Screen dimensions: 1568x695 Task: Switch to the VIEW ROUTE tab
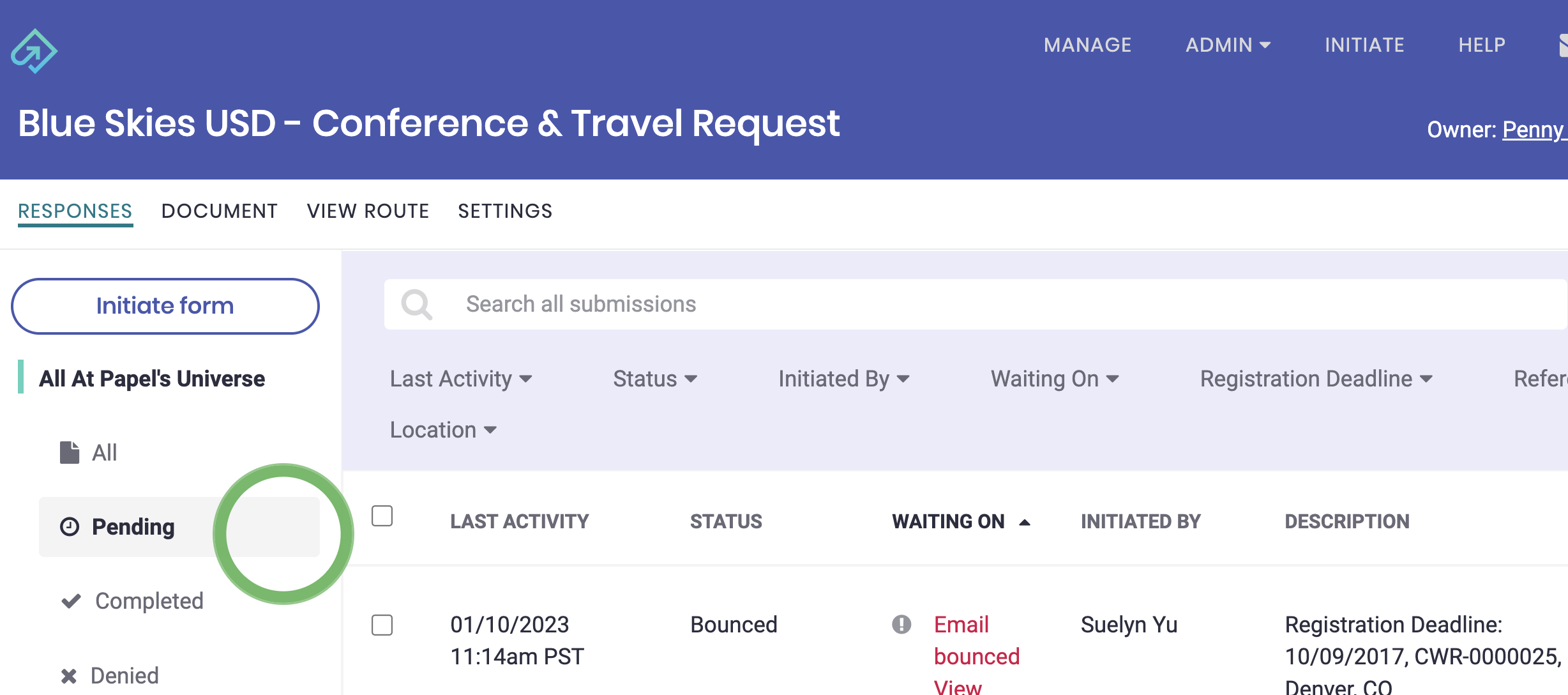pos(368,211)
